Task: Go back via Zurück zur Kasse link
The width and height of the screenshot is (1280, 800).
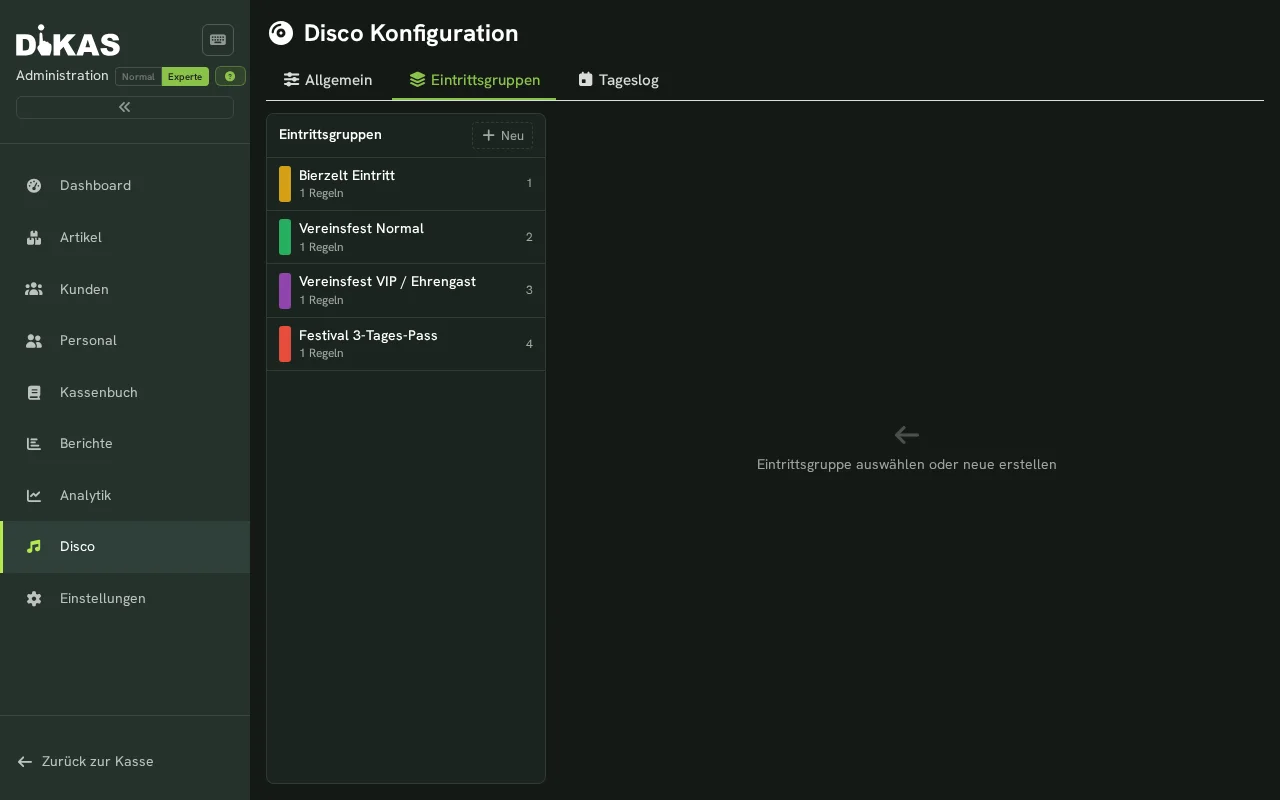Action: 86,761
